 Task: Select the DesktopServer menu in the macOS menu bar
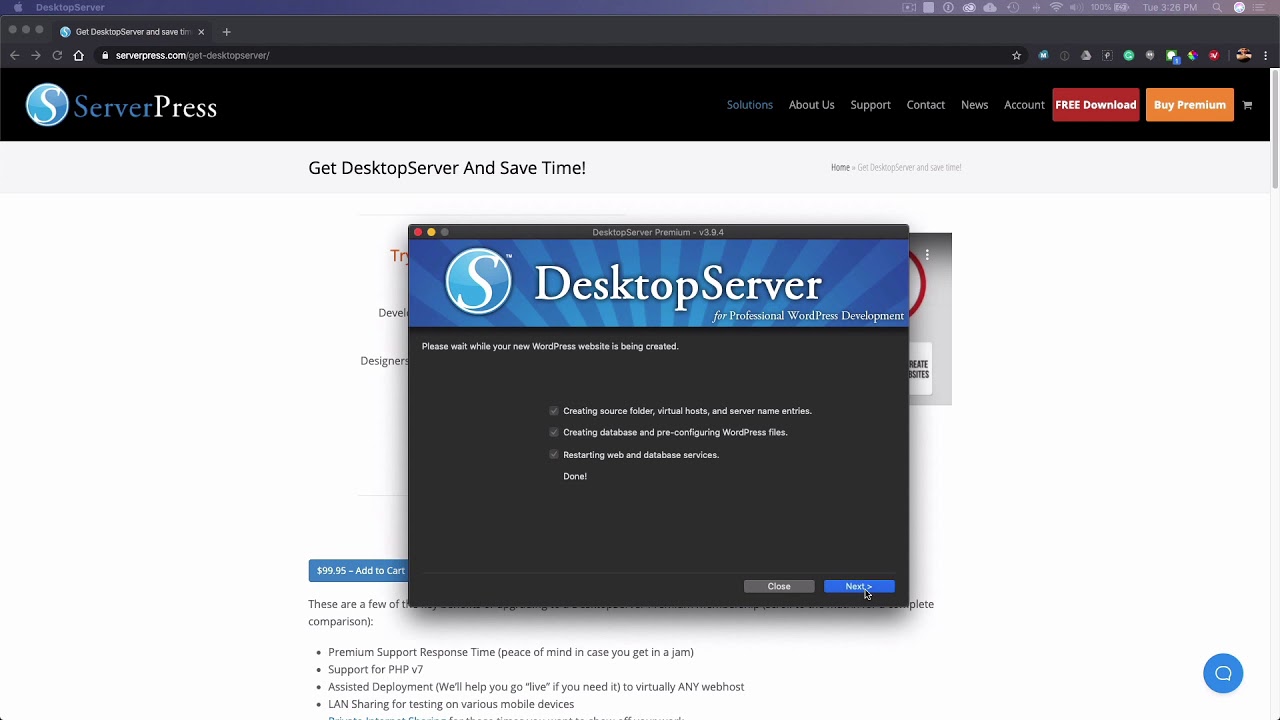tap(70, 7)
